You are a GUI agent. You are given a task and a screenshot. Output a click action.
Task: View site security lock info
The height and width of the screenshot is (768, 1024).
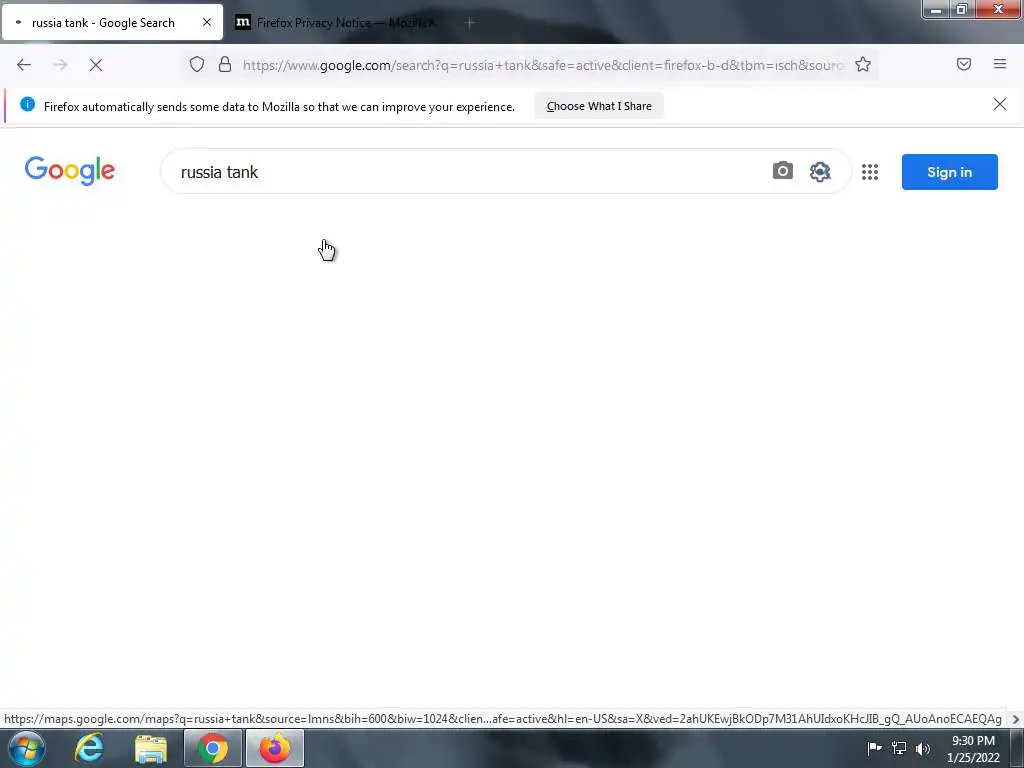225,64
